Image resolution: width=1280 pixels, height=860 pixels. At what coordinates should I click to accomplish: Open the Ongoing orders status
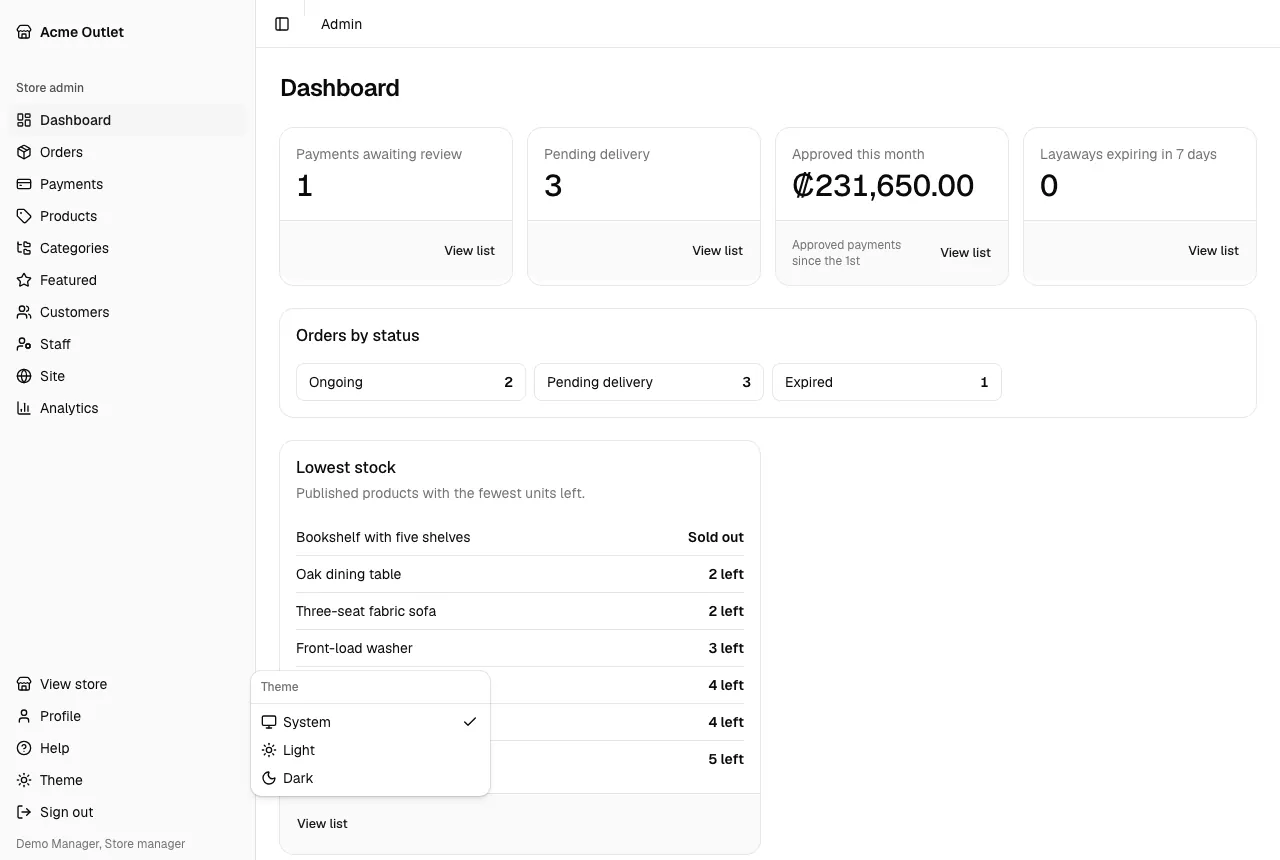tap(411, 382)
